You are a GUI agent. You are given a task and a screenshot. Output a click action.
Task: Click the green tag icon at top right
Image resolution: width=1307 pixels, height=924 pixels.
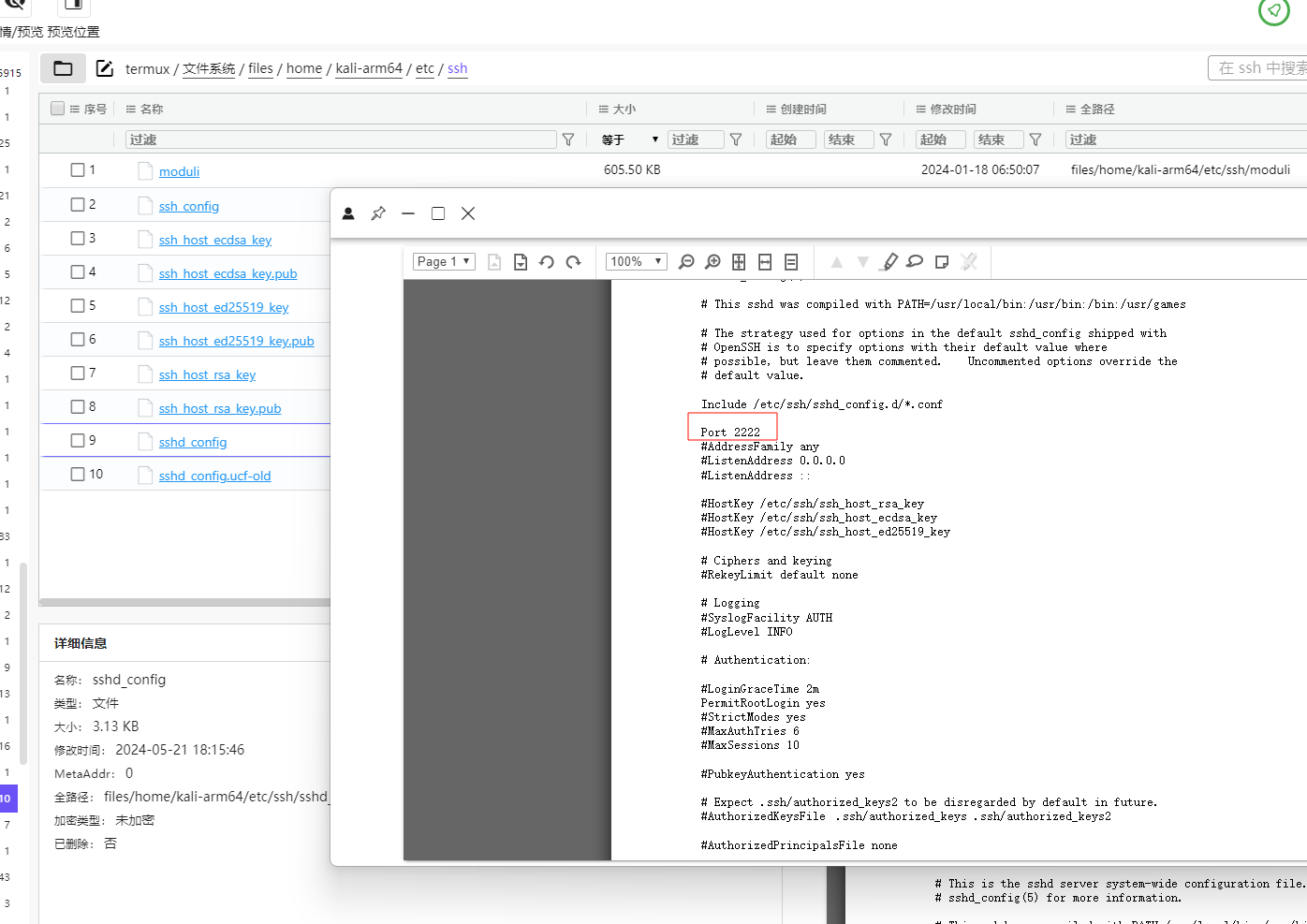pos(1274,10)
